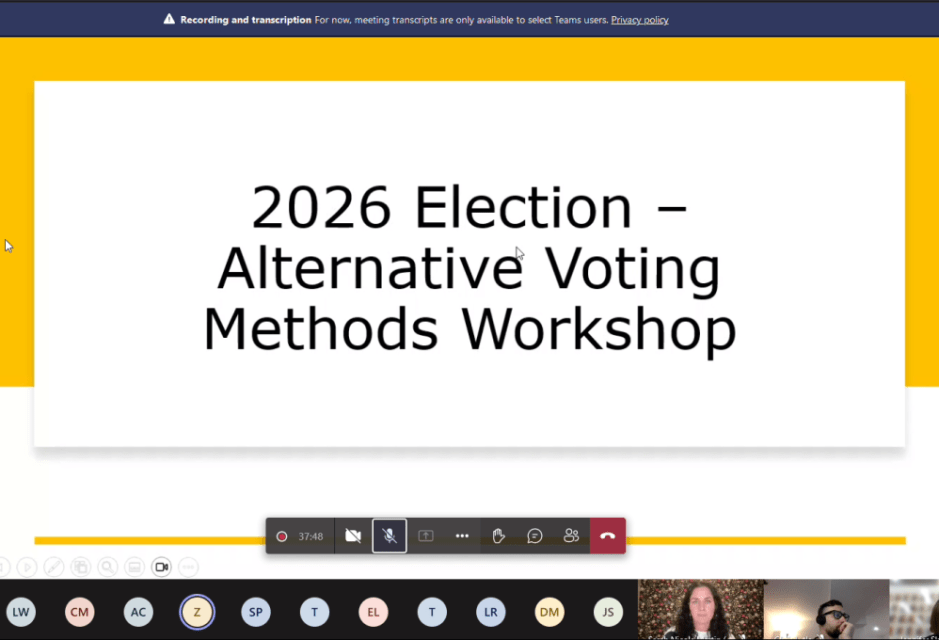Viewport: 939px width, 640px height.
Task: Click the warning icon in recording banner
Action: click(169, 20)
